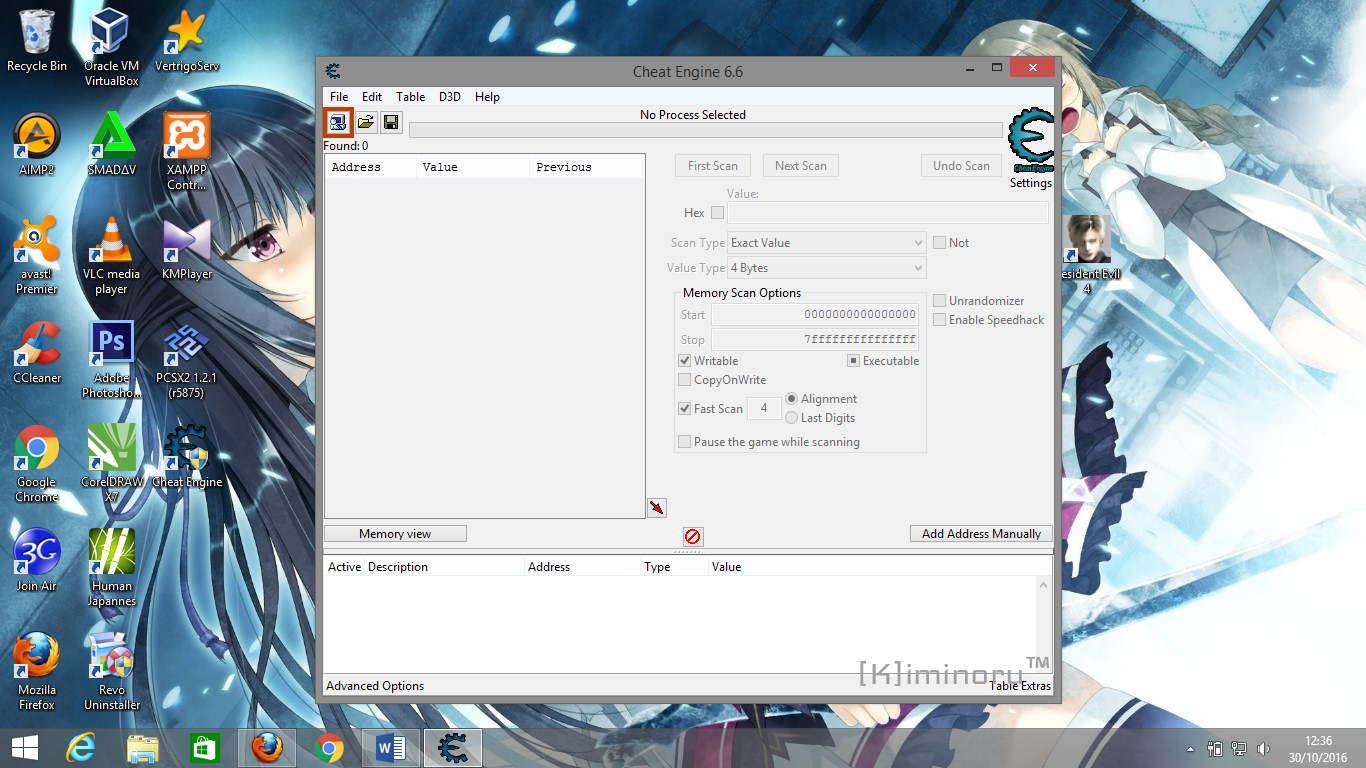Enable the Hex checkbox

[717, 212]
